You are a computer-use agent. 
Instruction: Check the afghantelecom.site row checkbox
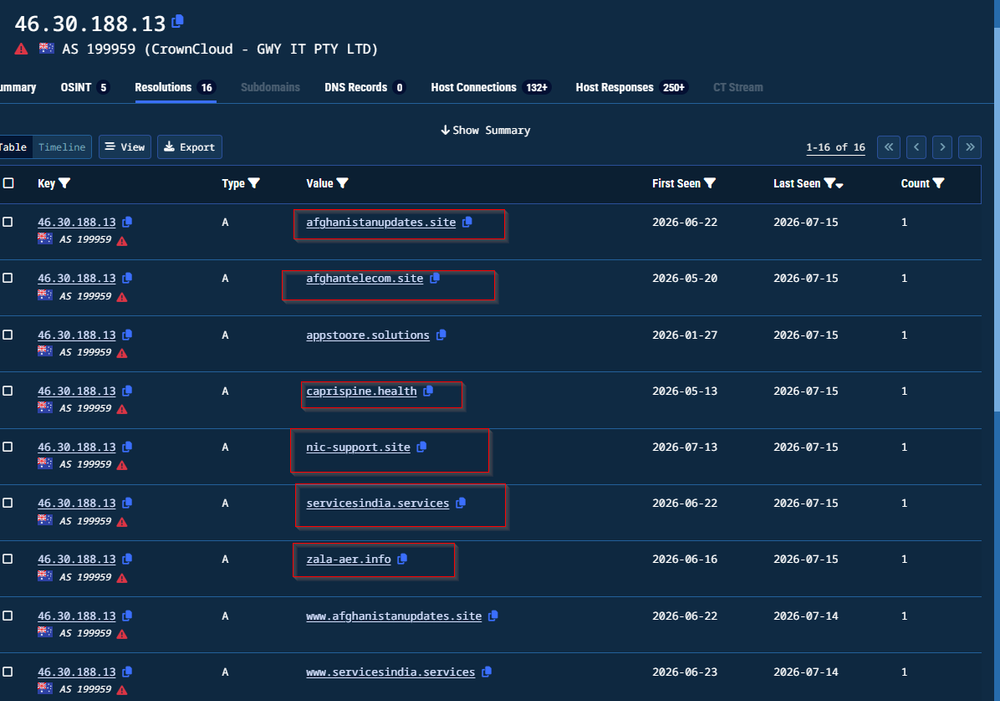click(x=8, y=278)
